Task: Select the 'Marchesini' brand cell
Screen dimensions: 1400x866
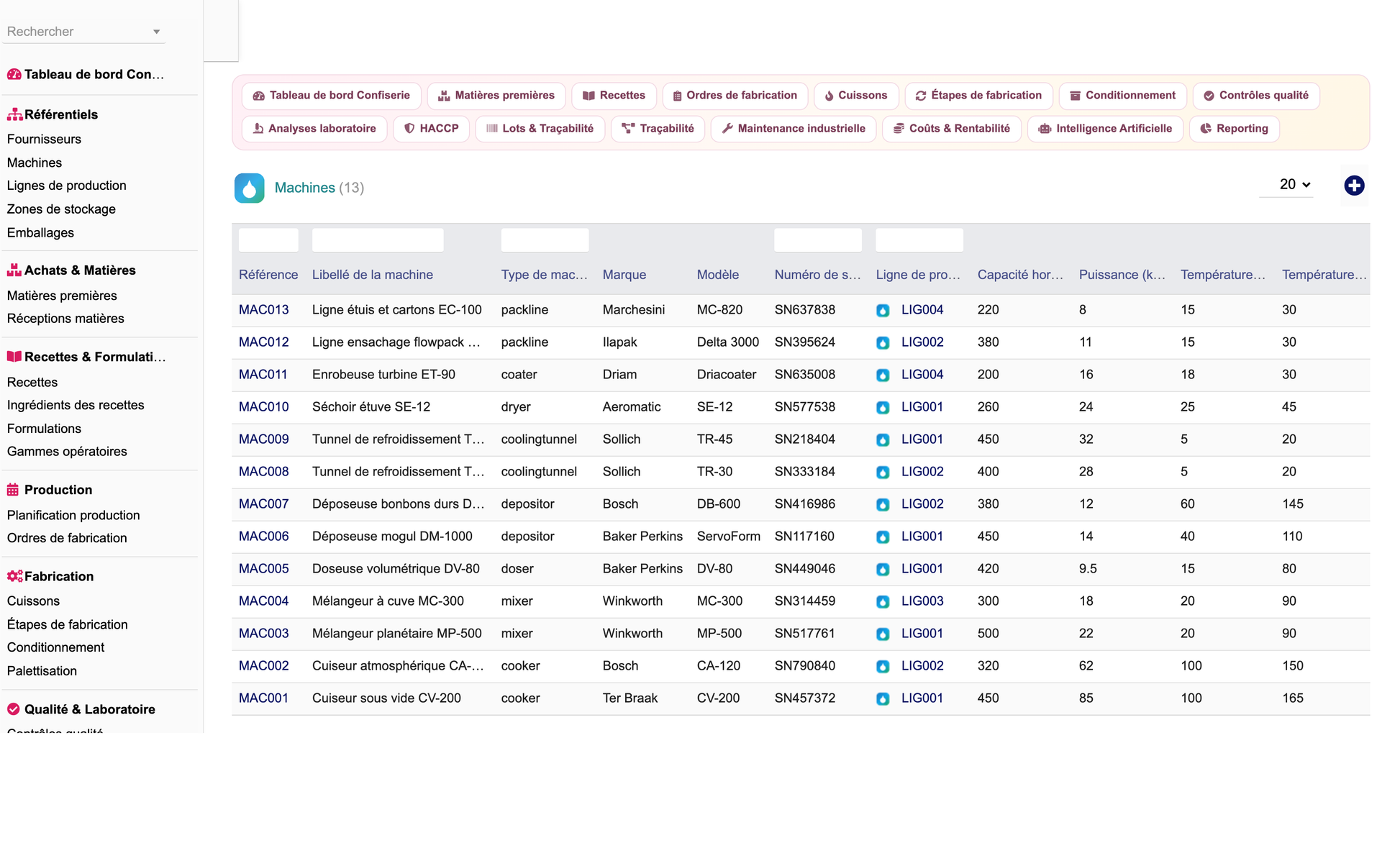Action: pos(634,310)
